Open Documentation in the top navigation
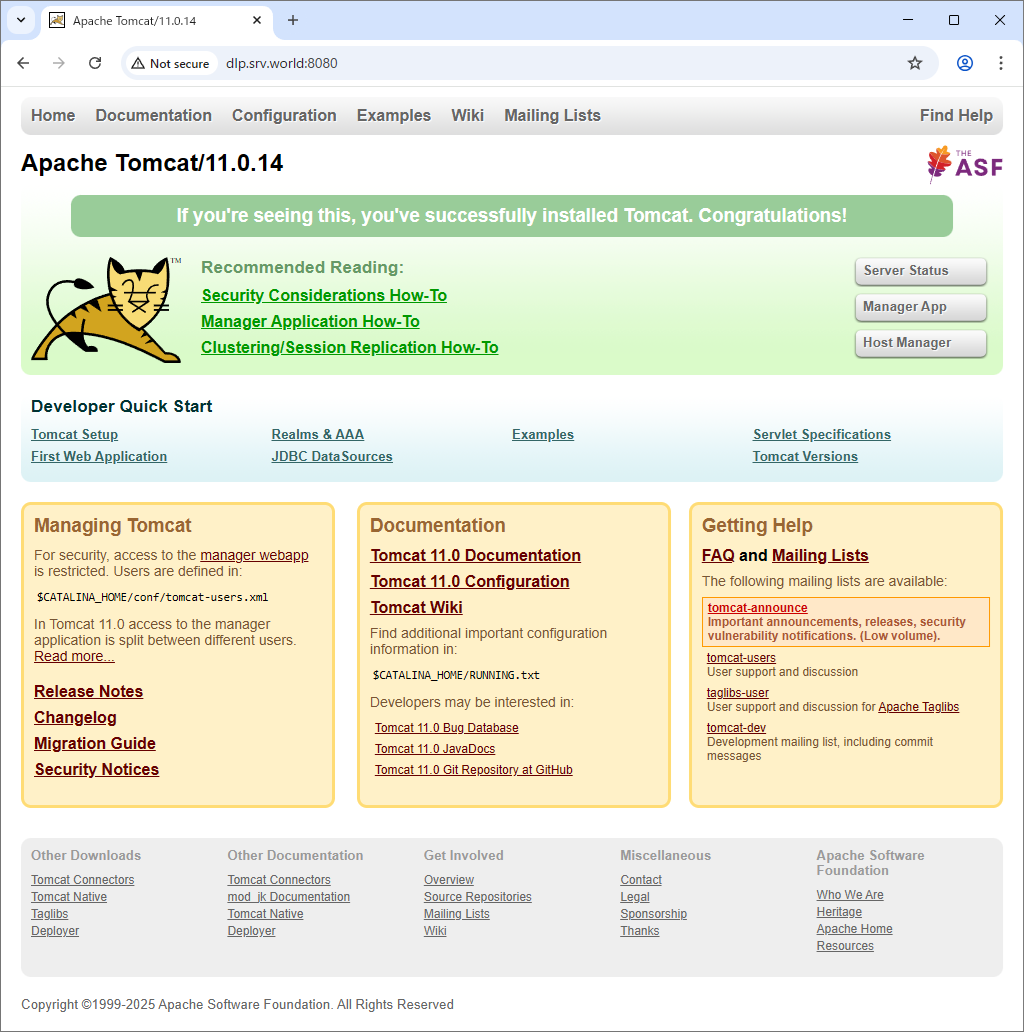The height and width of the screenshot is (1032, 1024). coord(153,115)
